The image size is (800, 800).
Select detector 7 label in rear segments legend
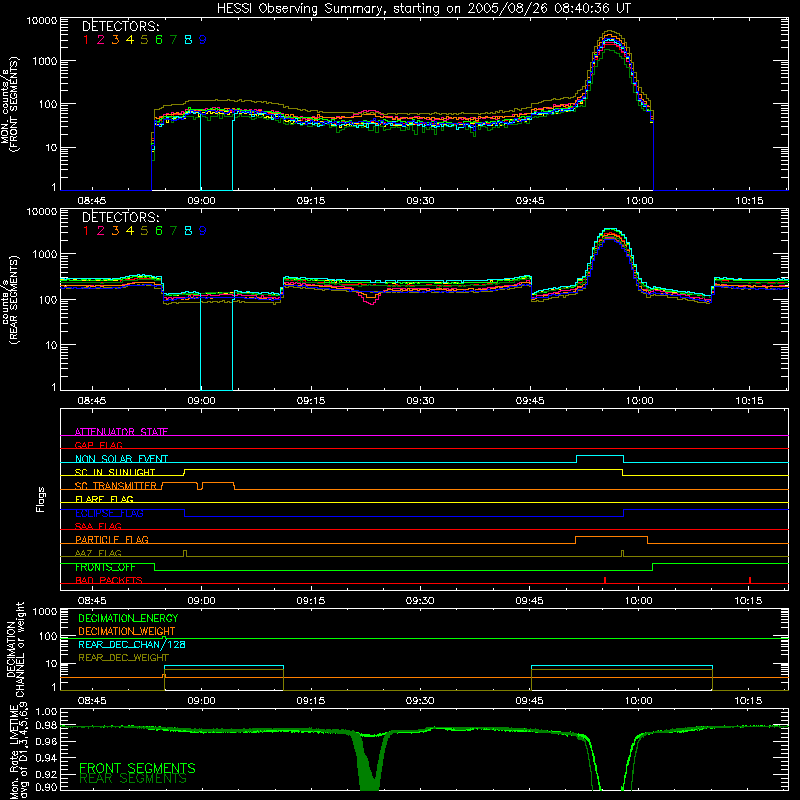173,231
